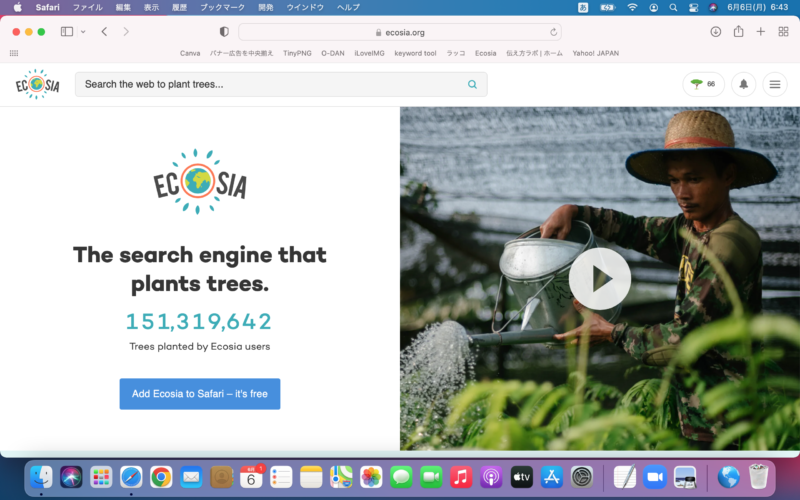This screenshot has height=500, width=800.
Task: Open Photos from the Dock
Action: pyautogui.click(x=371, y=478)
